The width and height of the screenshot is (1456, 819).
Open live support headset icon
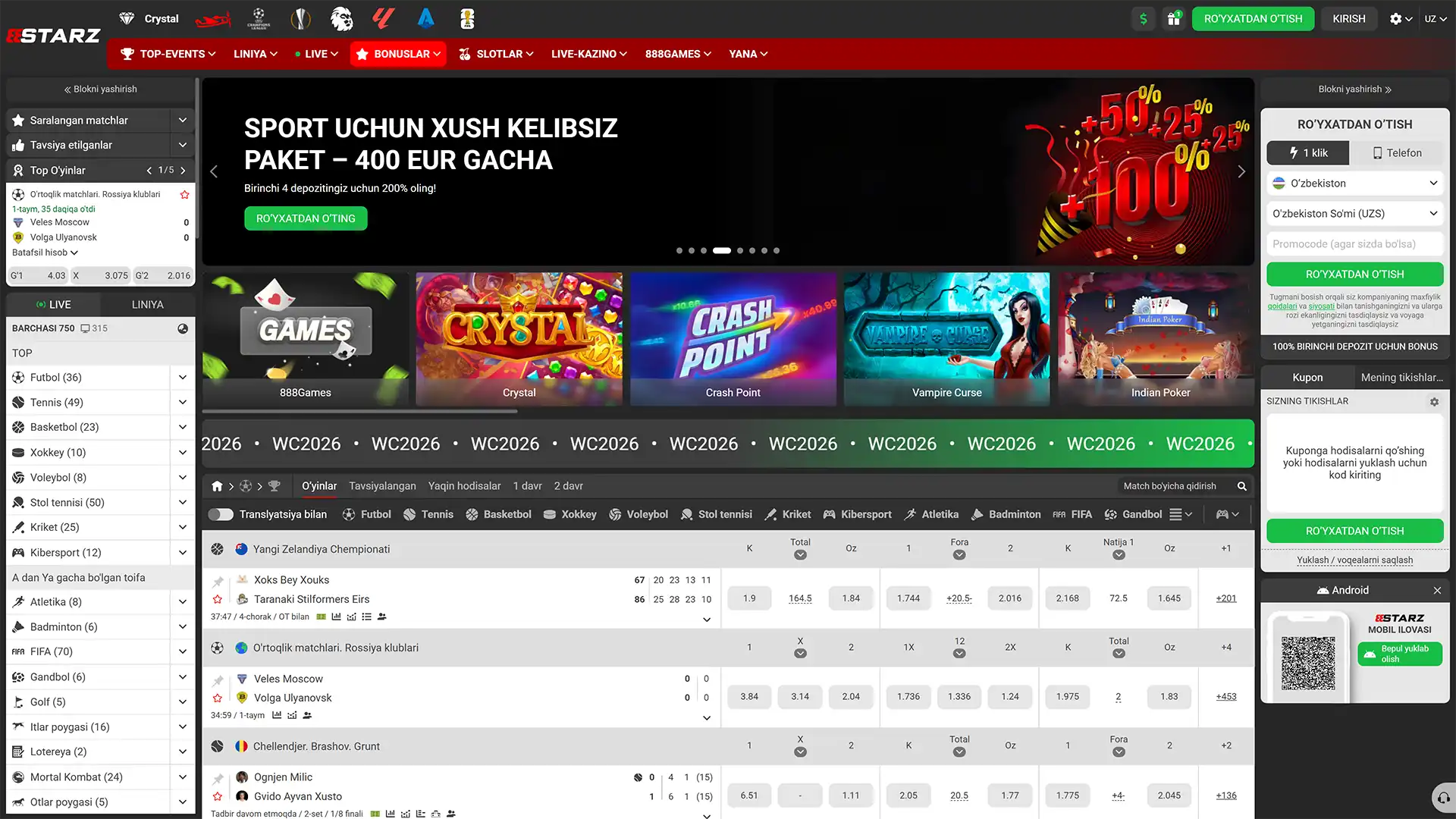(x=1444, y=798)
